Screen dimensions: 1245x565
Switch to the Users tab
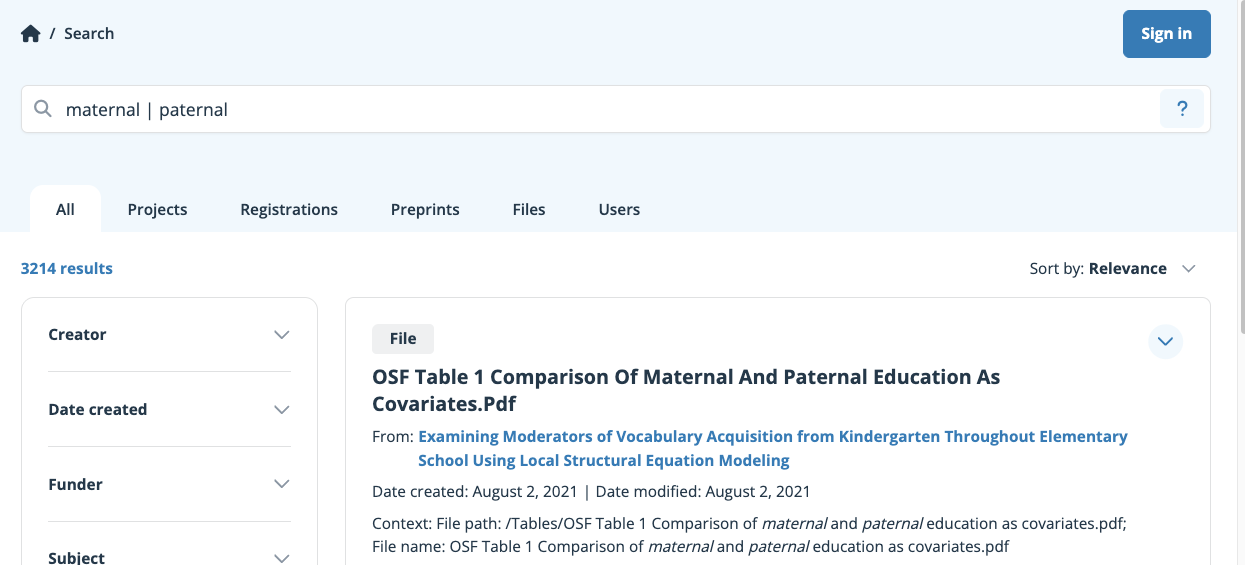pyautogui.click(x=619, y=209)
